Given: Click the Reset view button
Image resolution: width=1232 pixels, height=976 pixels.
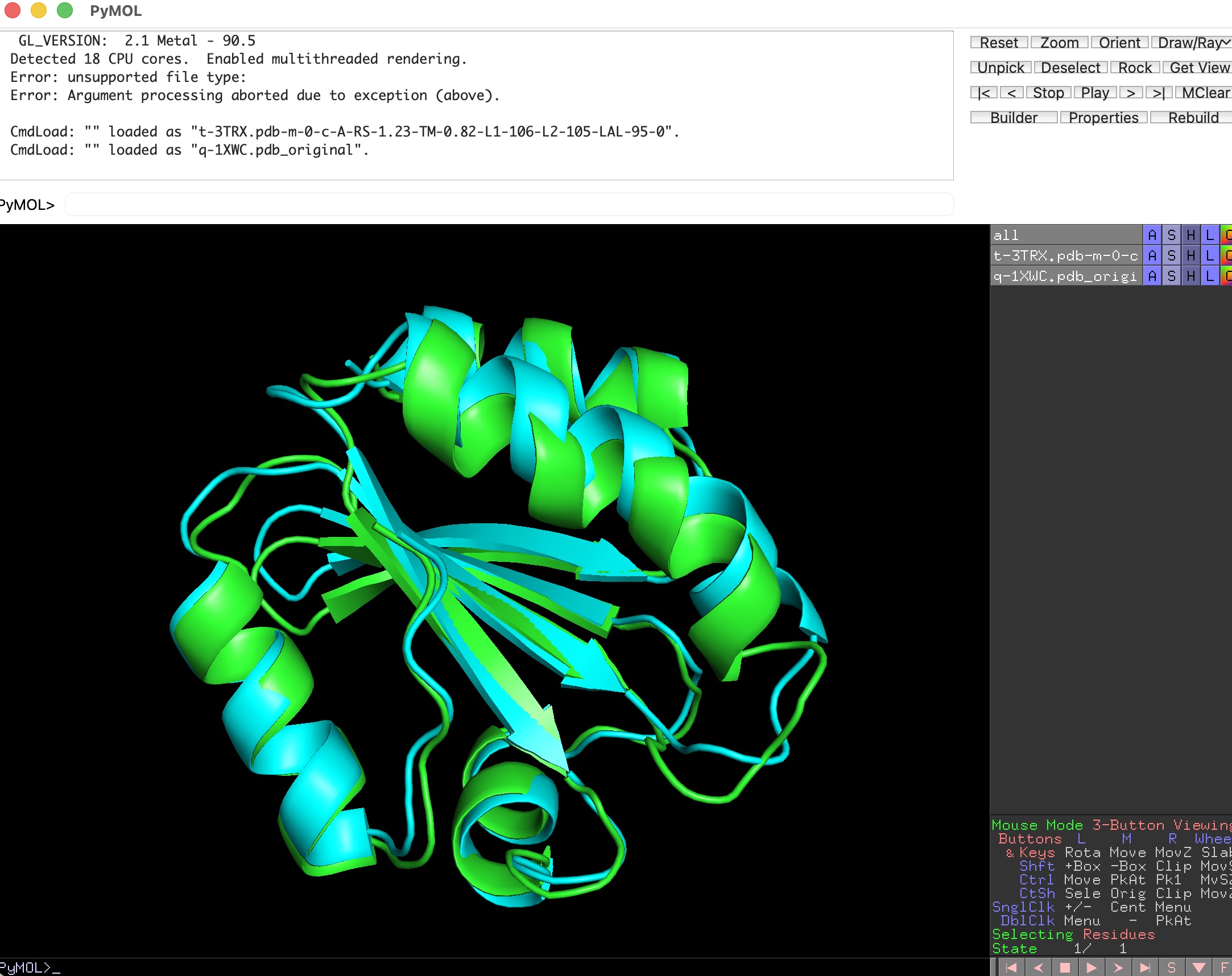Looking at the screenshot, I should coord(999,43).
